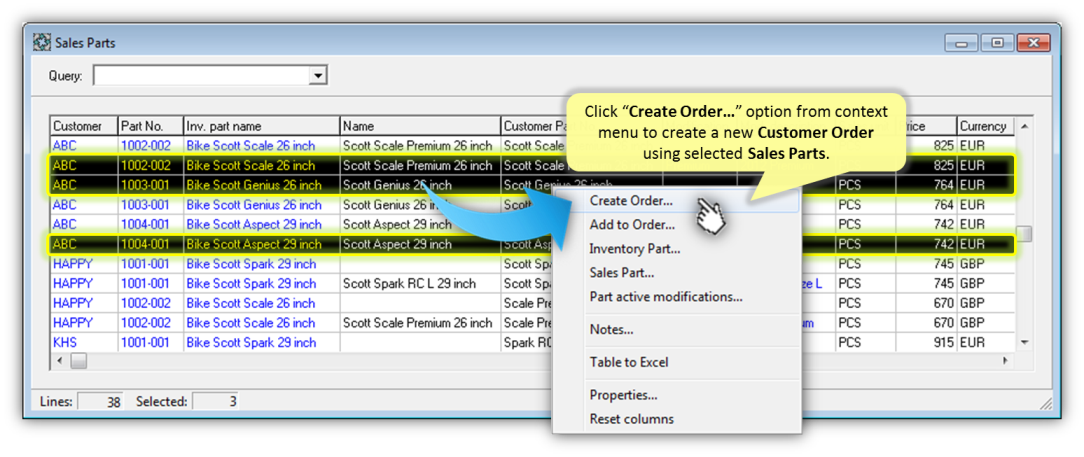The image size is (1084, 457).
Task: Open Sales Part... from the context menu
Action: [622, 272]
